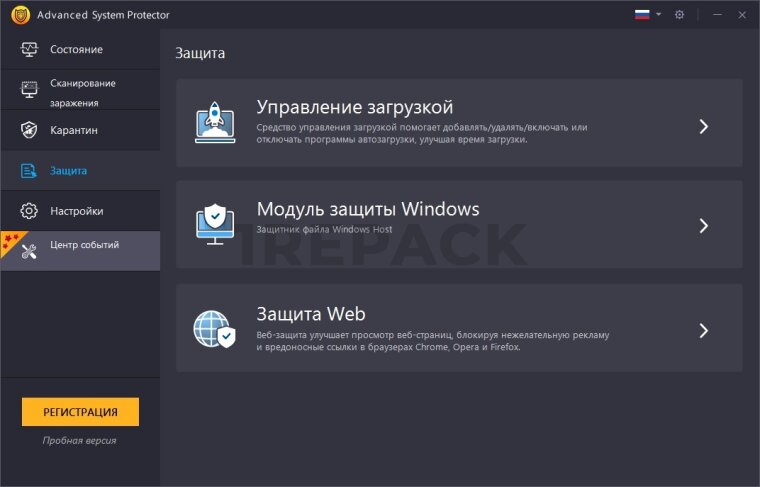
Task: Click the monitor shield icon for Windows module
Action: pyautogui.click(x=215, y=223)
